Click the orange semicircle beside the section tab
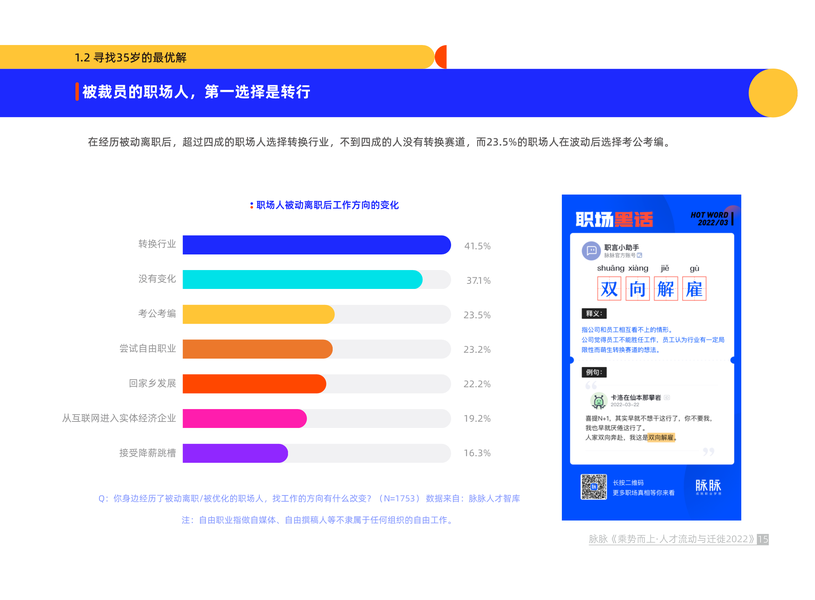Image resolution: width=815 pixels, height=600 pixels. (441, 57)
